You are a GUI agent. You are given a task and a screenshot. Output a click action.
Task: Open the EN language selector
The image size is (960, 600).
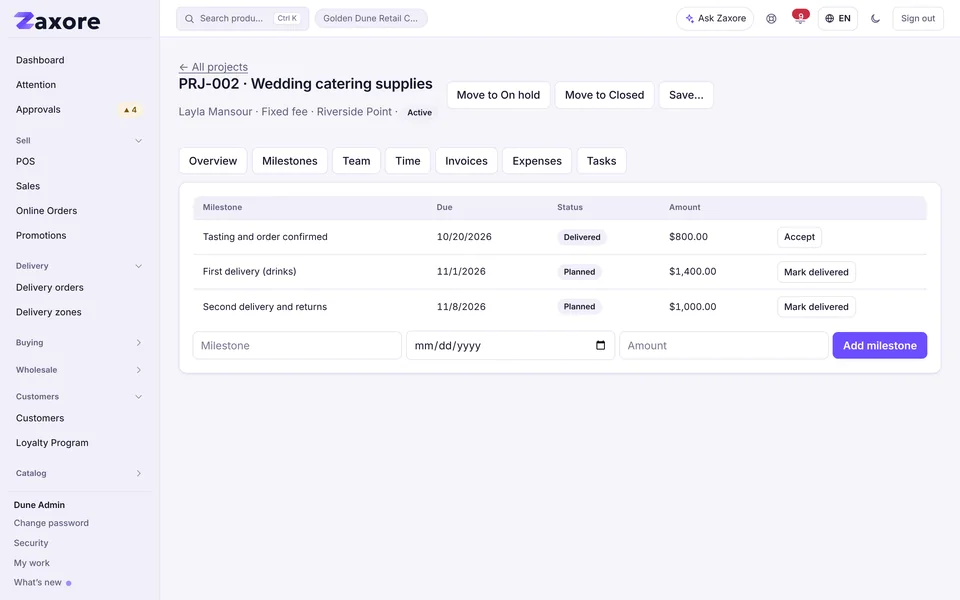click(838, 18)
